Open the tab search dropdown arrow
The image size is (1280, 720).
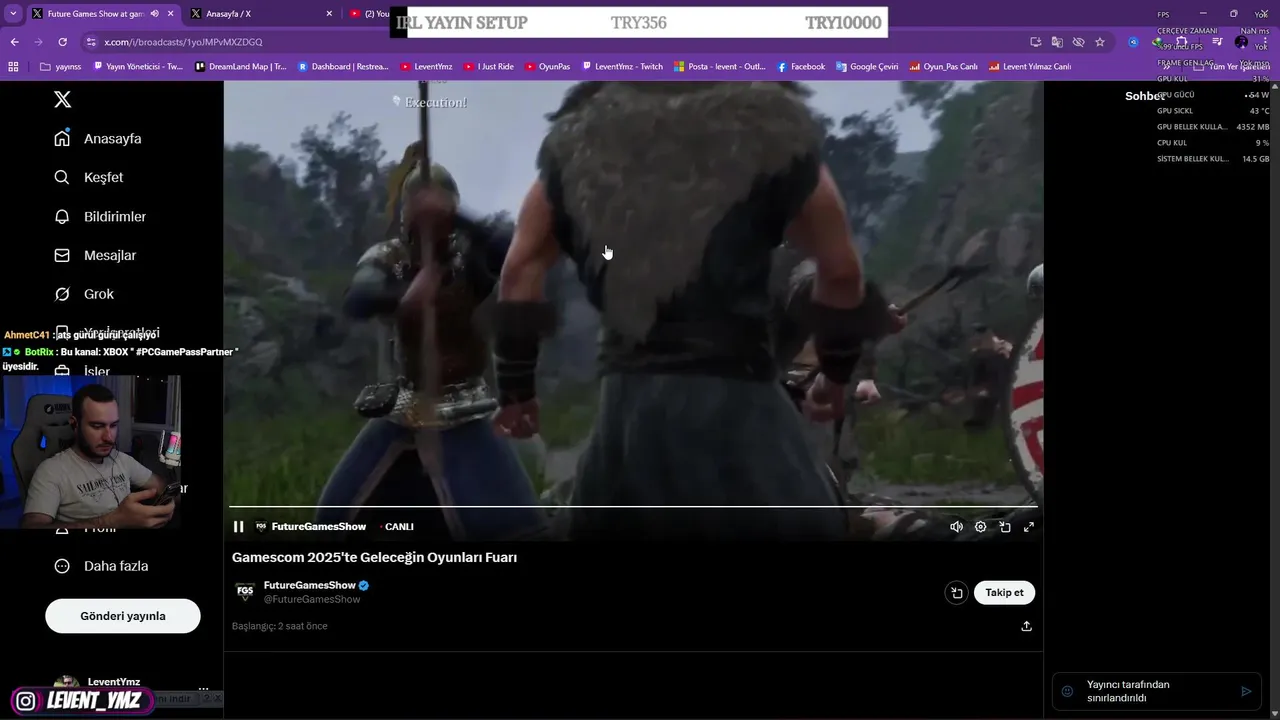(x=12, y=14)
